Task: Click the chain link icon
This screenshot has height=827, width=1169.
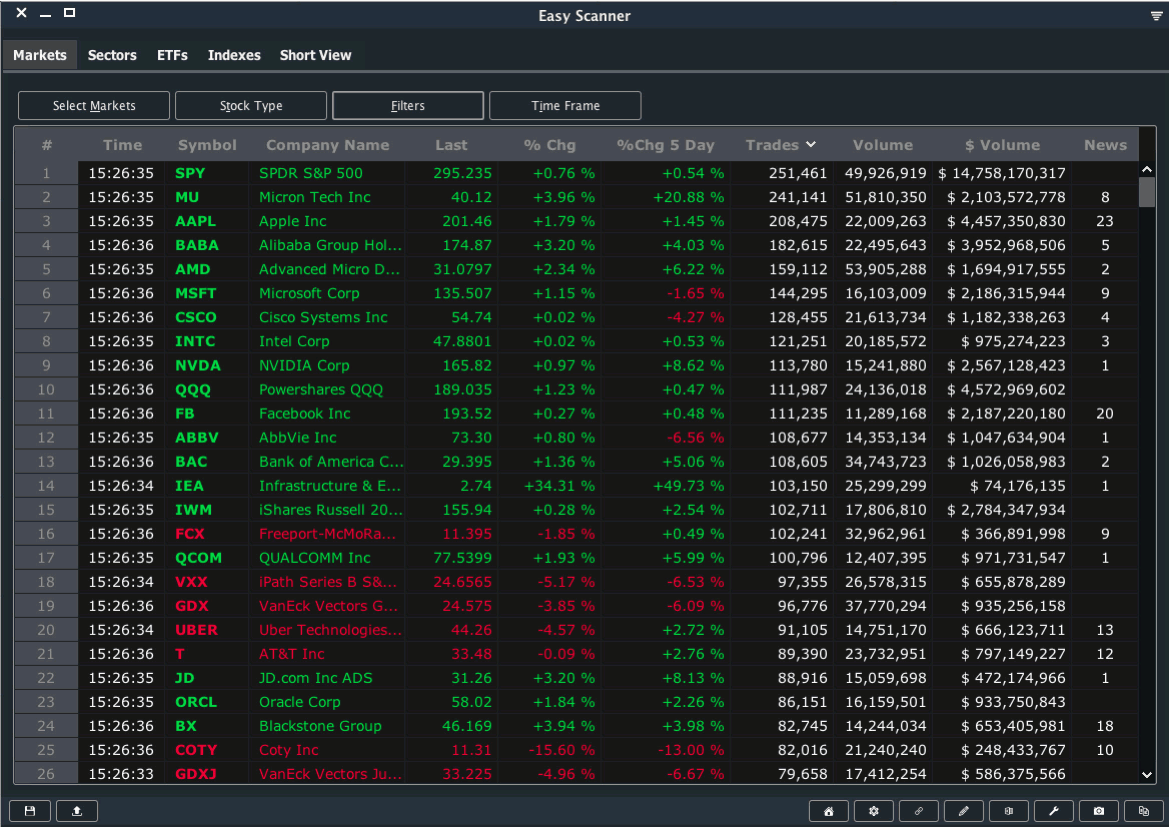Action: pos(919,811)
